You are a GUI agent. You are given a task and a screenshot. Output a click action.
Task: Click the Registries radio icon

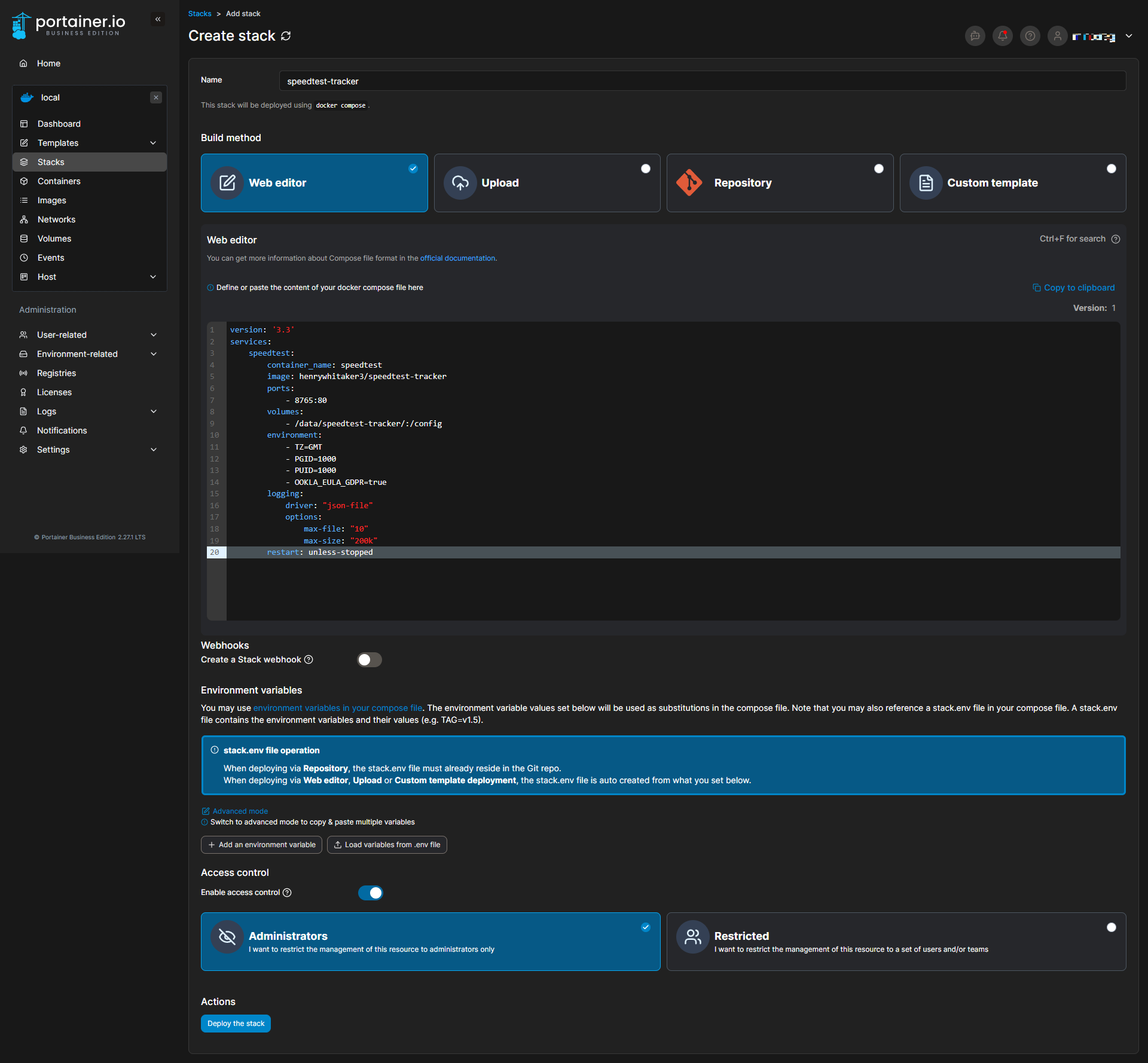pyautogui.click(x=23, y=373)
